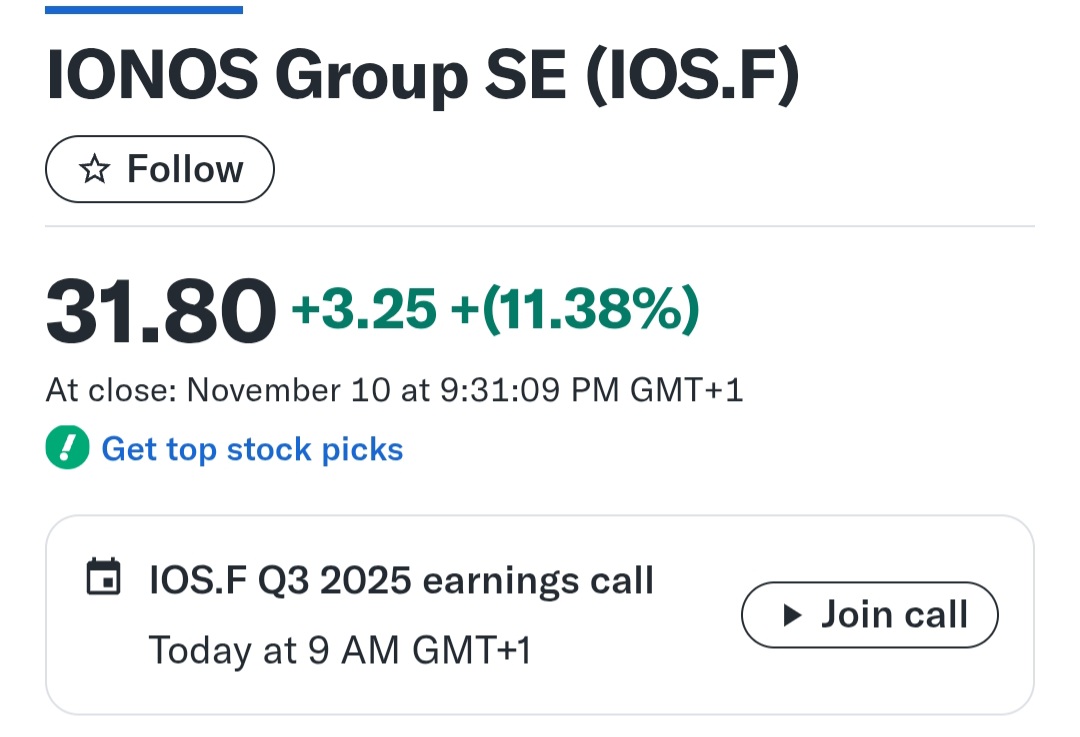Image resolution: width=1080 pixels, height=737 pixels.
Task: Click the play triangle in Join call
Action: [x=793, y=615]
